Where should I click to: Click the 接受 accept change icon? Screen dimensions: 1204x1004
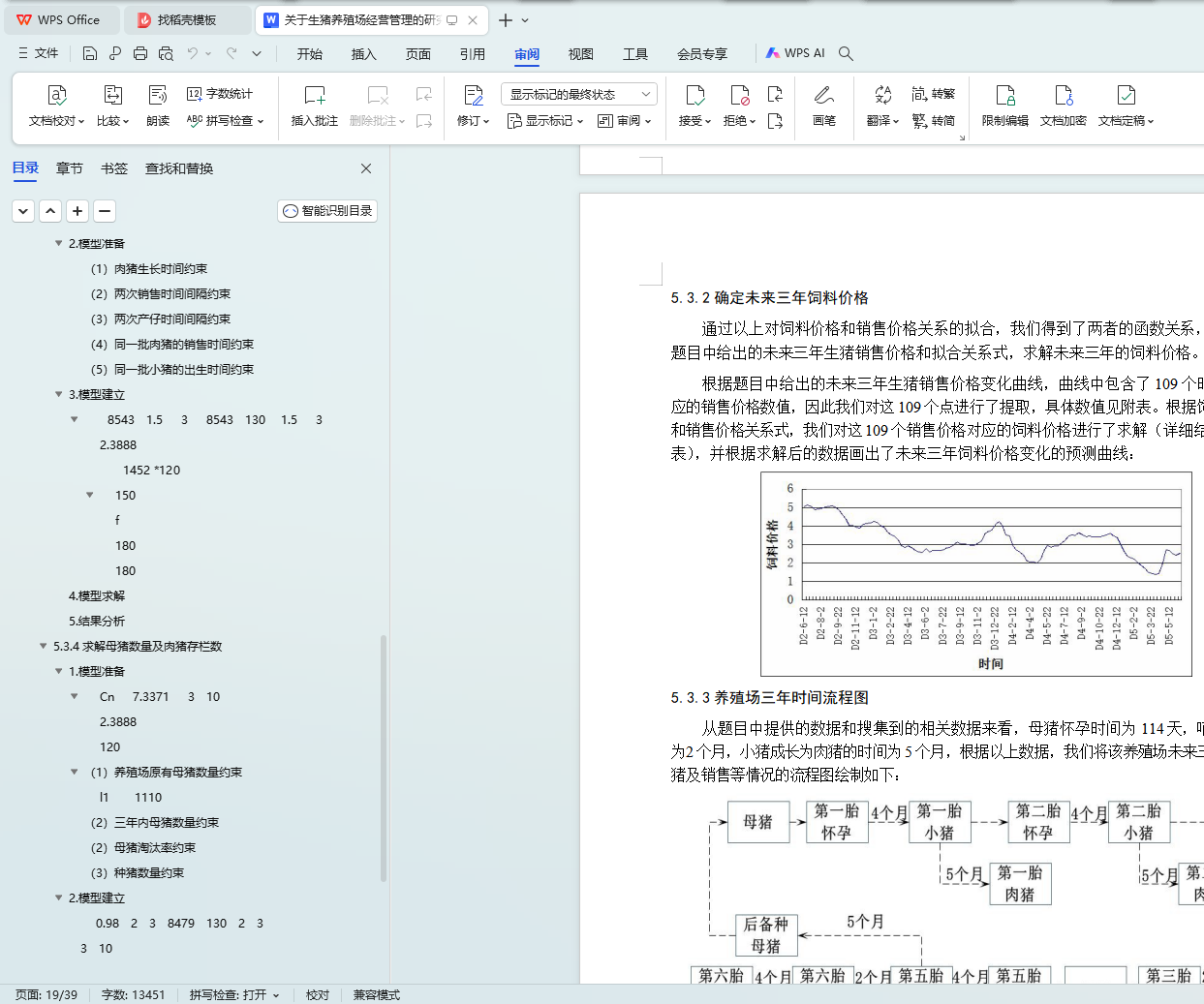click(x=695, y=95)
